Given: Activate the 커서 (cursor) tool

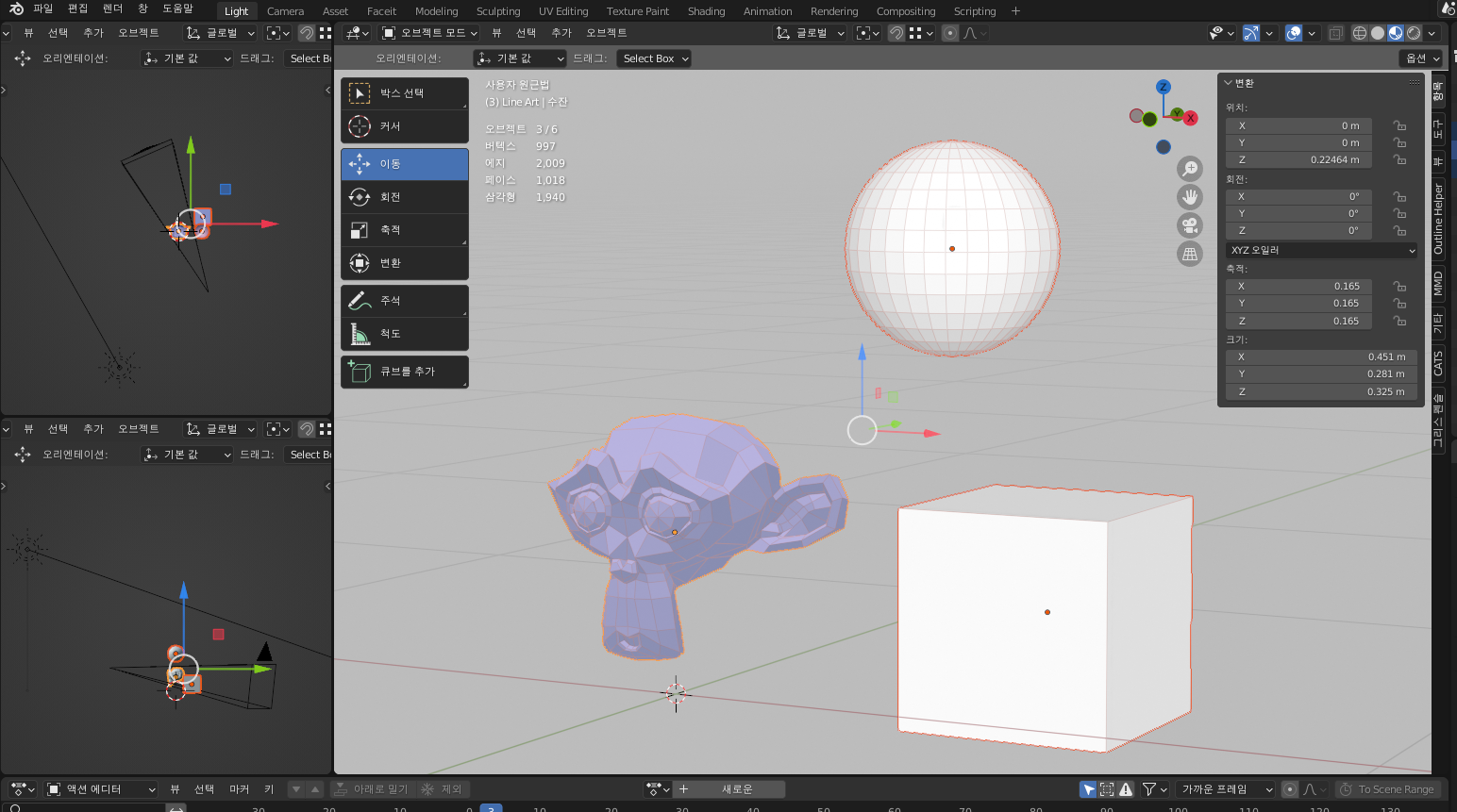Looking at the screenshot, I should pos(405,126).
